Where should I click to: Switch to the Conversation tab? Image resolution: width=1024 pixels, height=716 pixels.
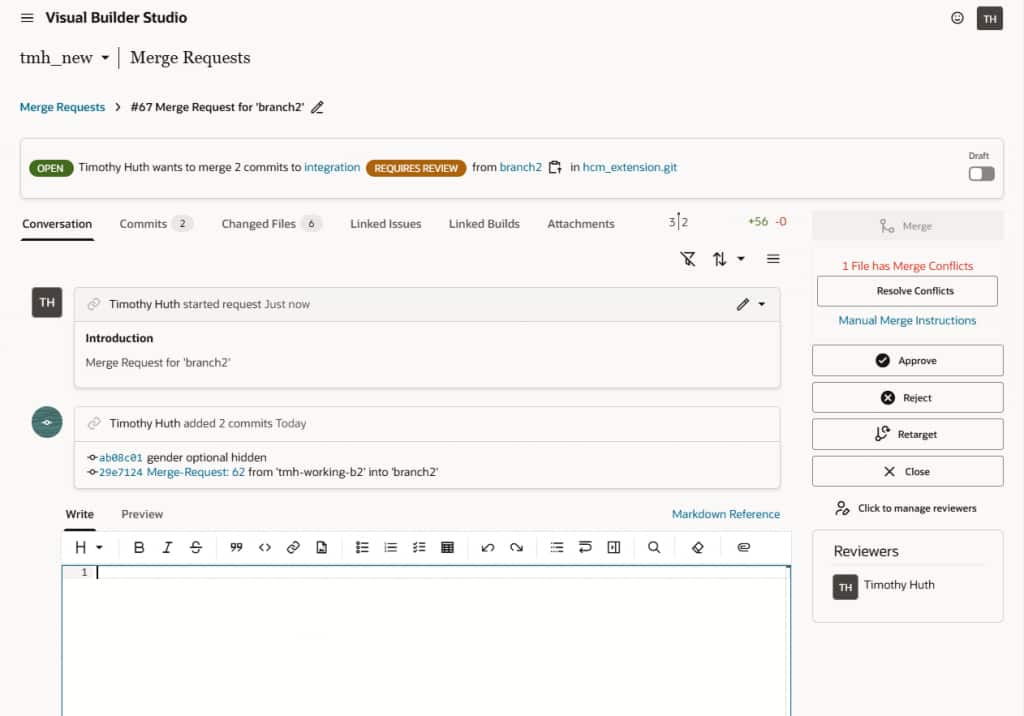tap(57, 224)
